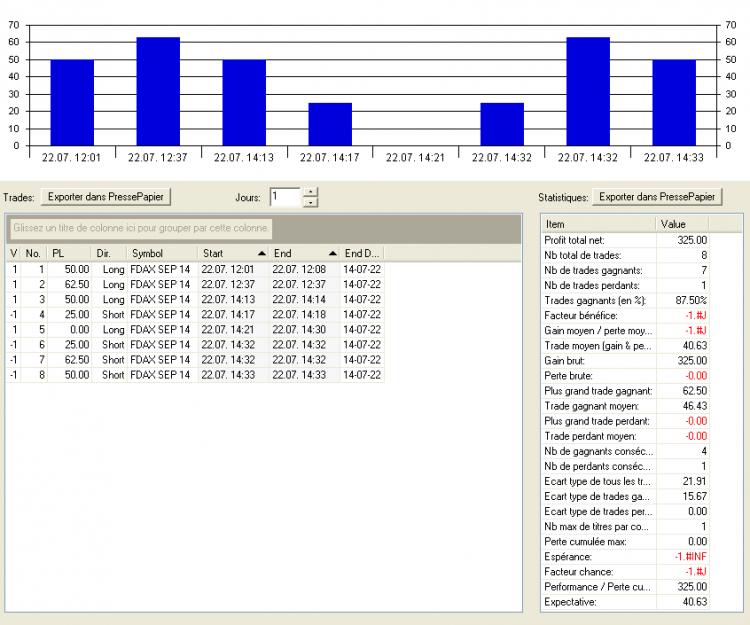750x625 pixels.
Task: Sort by the No. column header
Action: [x=33, y=253]
